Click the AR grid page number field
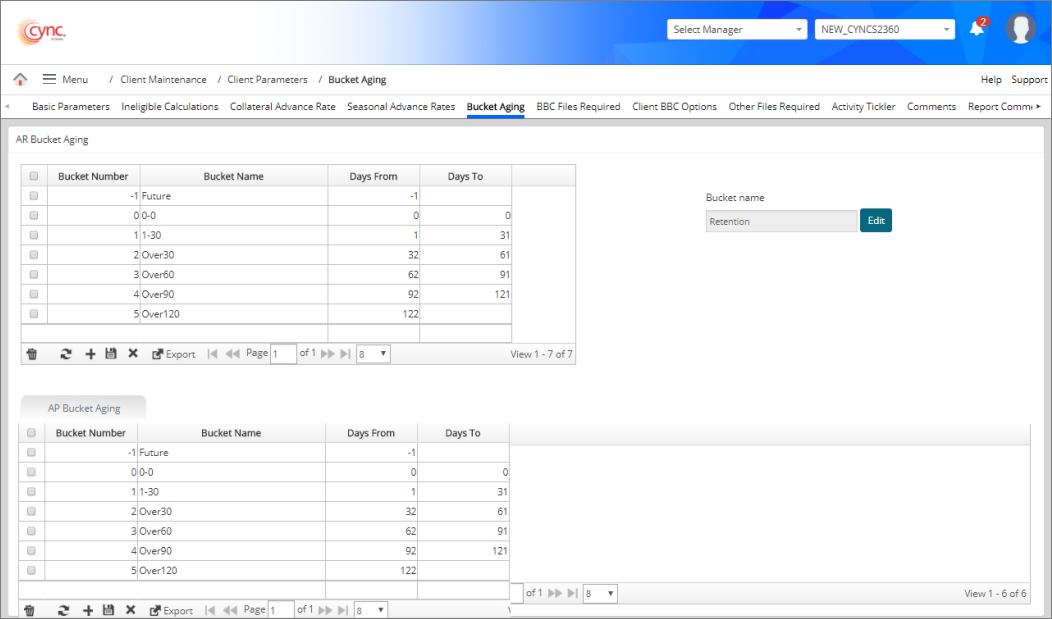 click(x=283, y=354)
